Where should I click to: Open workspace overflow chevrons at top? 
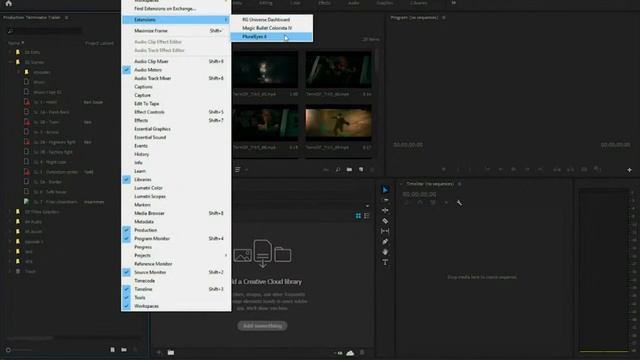pyautogui.click(x=453, y=3)
